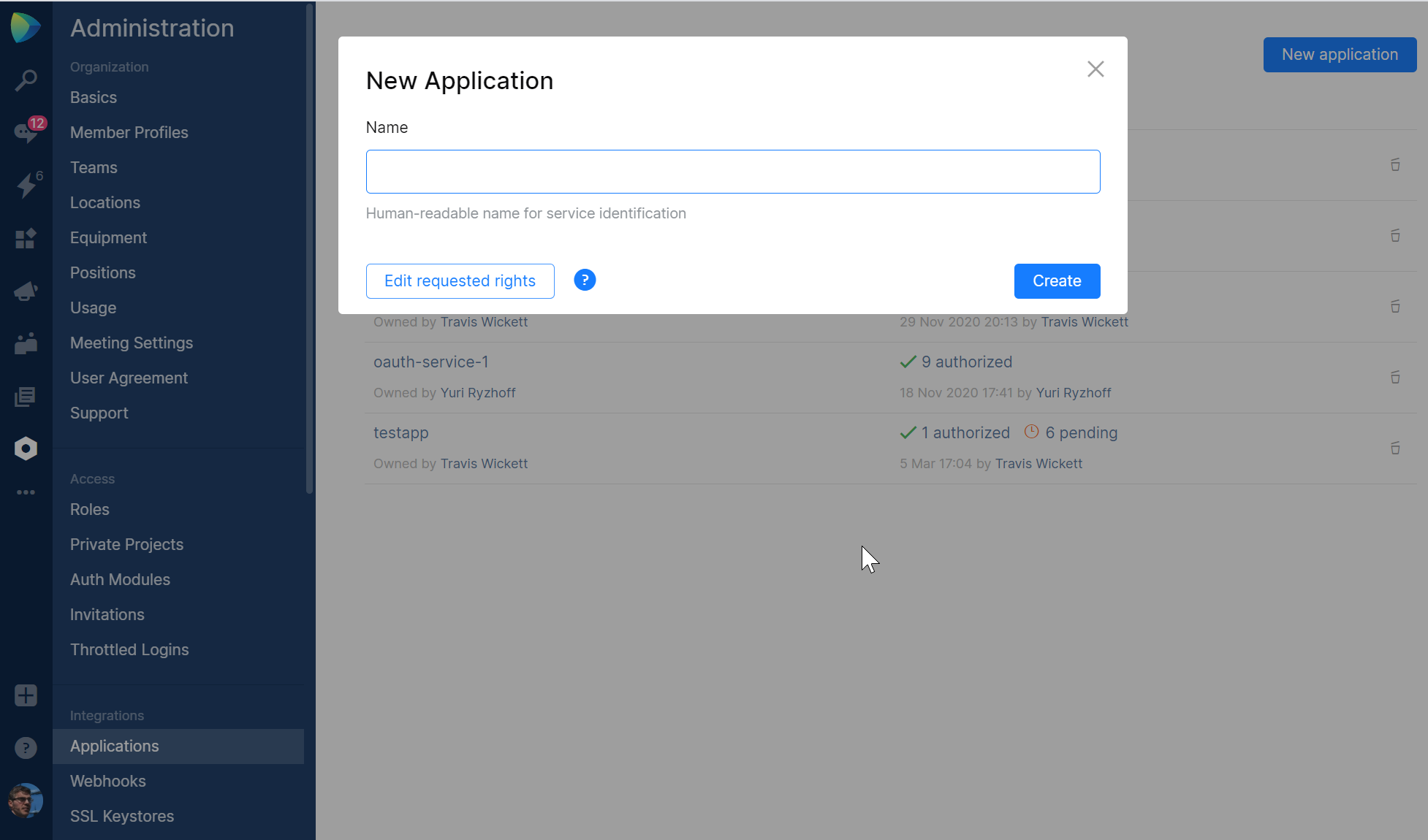Click the plus add icon in sidebar
Image resolution: width=1428 pixels, height=840 pixels.
point(26,695)
